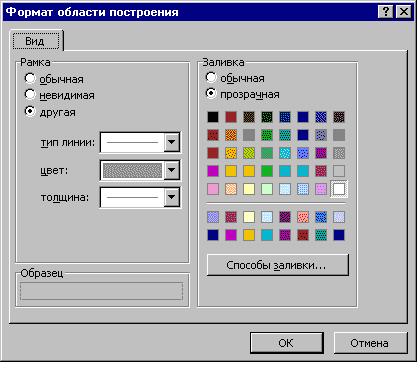The width and height of the screenshot is (419, 365).
Task: Open the толщина line weight dropdown
Action: tap(172, 197)
